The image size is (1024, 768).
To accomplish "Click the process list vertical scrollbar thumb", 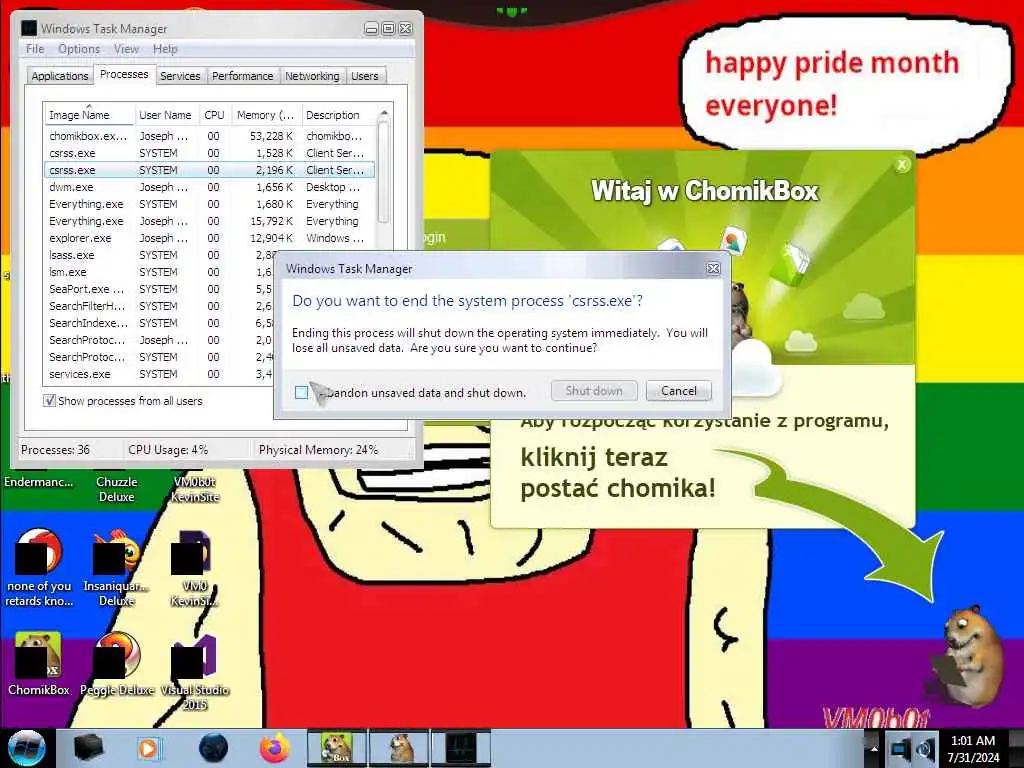I will tap(384, 173).
